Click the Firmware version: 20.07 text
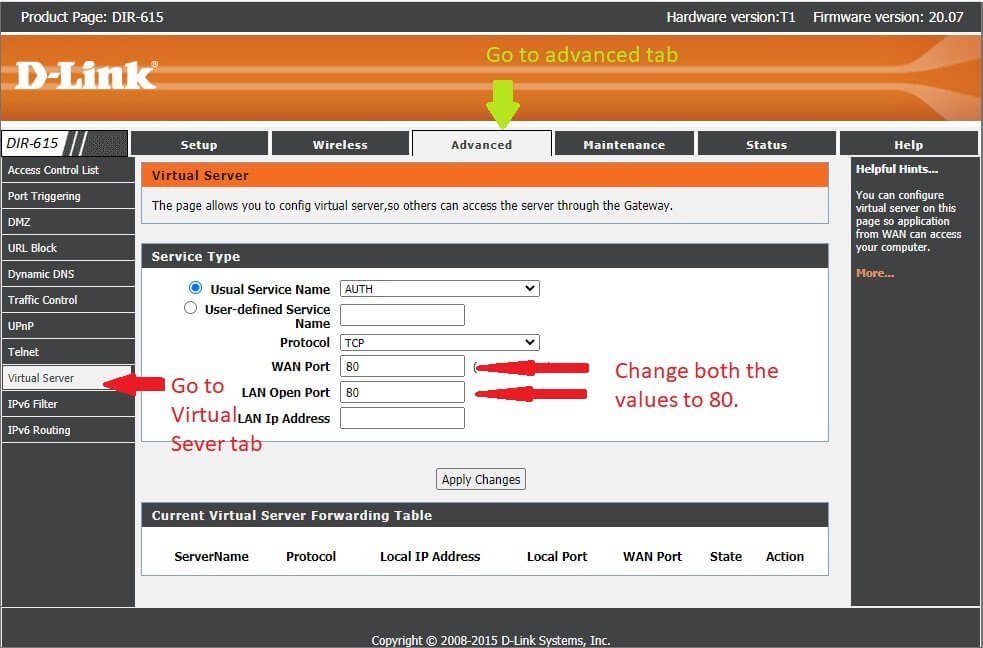The width and height of the screenshot is (983, 648). pyautogui.click(x=888, y=17)
